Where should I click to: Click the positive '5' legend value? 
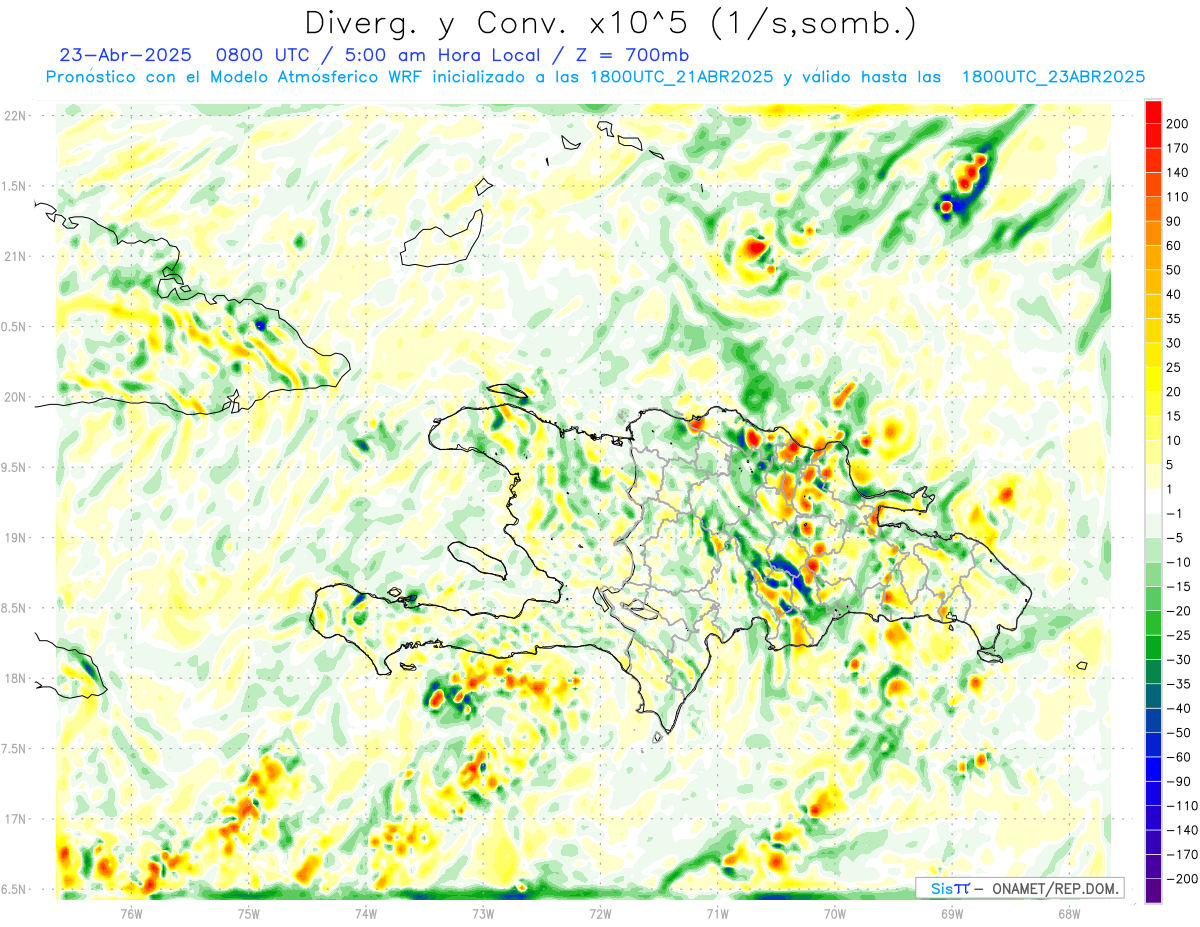pyautogui.click(x=1171, y=465)
